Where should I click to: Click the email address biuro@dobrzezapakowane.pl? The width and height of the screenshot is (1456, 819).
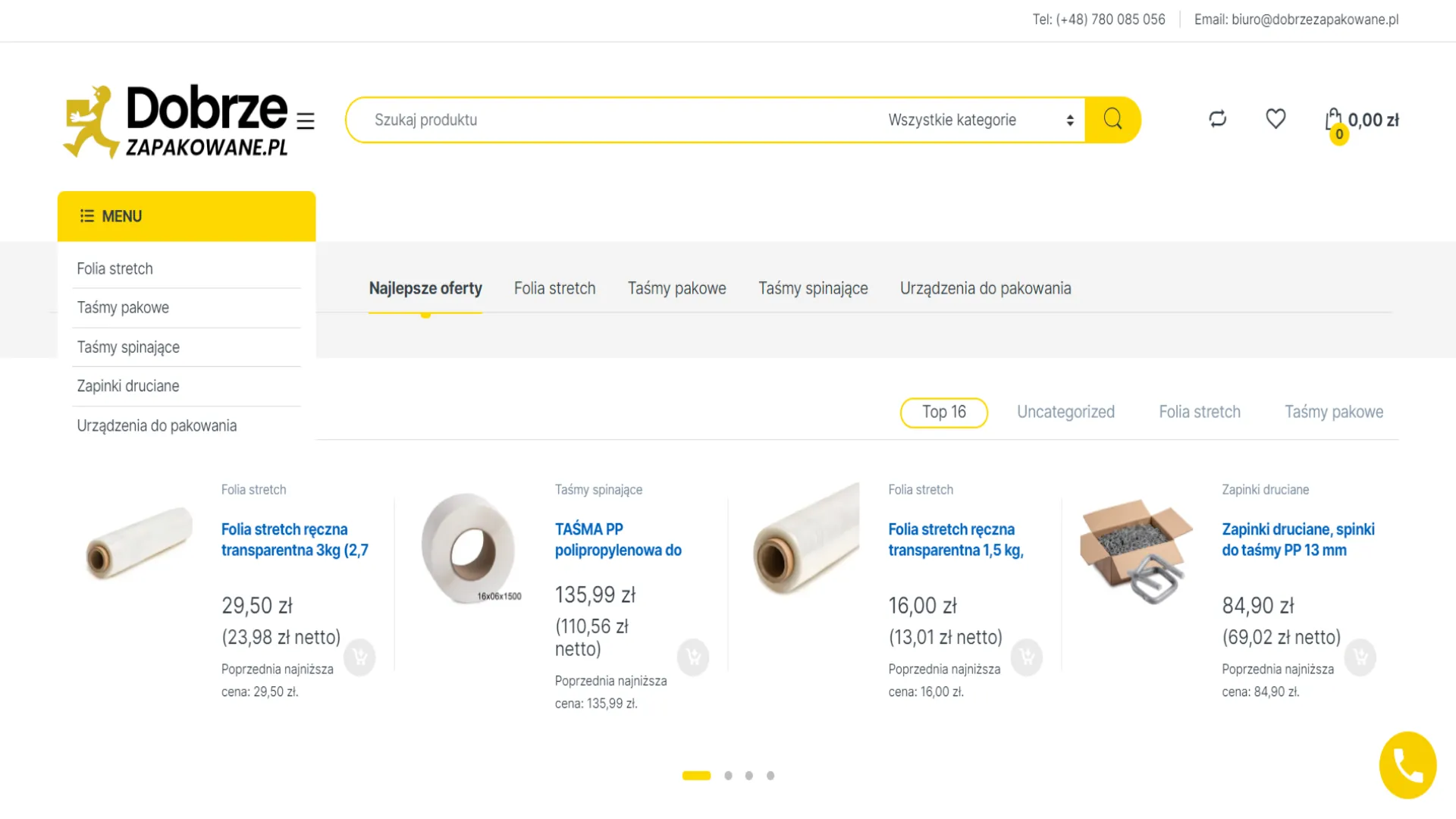tap(1315, 20)
